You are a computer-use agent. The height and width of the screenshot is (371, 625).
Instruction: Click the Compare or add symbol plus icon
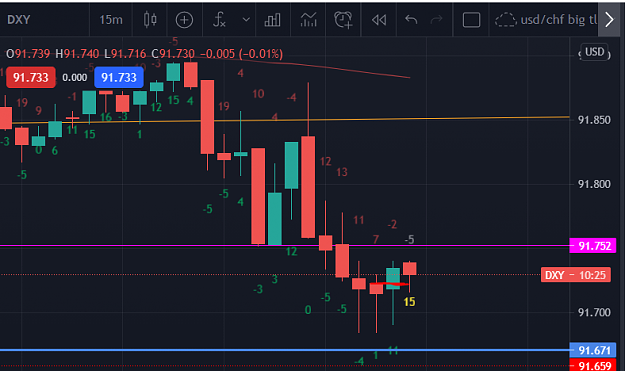[184, 20]
